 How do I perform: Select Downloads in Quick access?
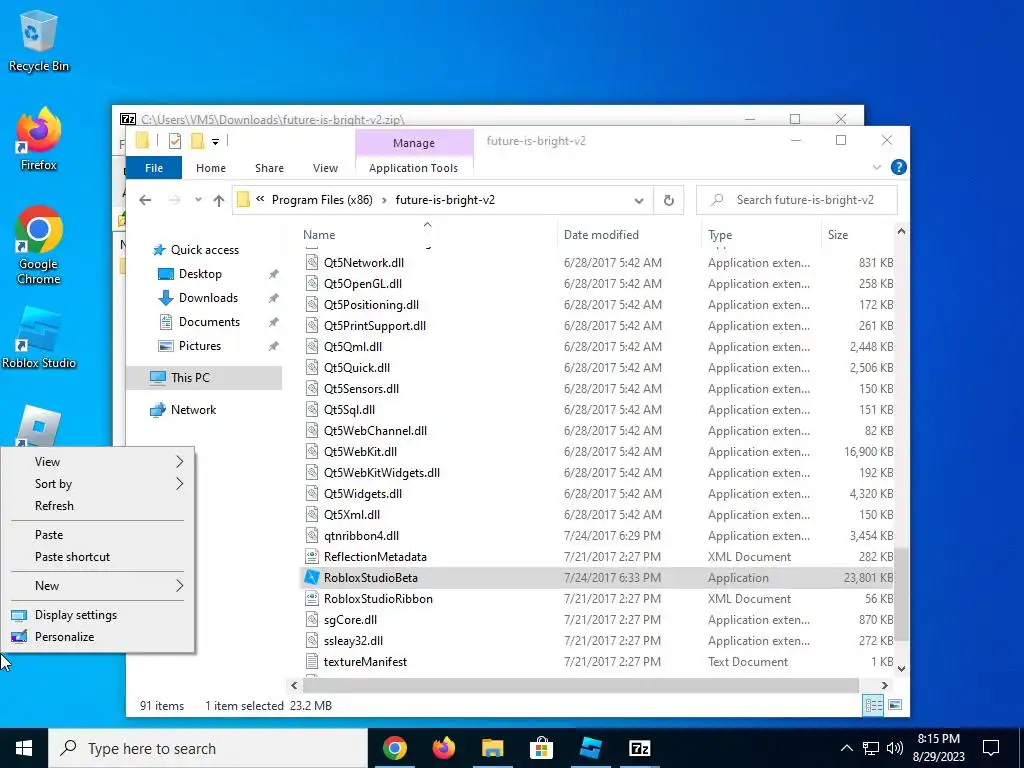pos(208,298)
